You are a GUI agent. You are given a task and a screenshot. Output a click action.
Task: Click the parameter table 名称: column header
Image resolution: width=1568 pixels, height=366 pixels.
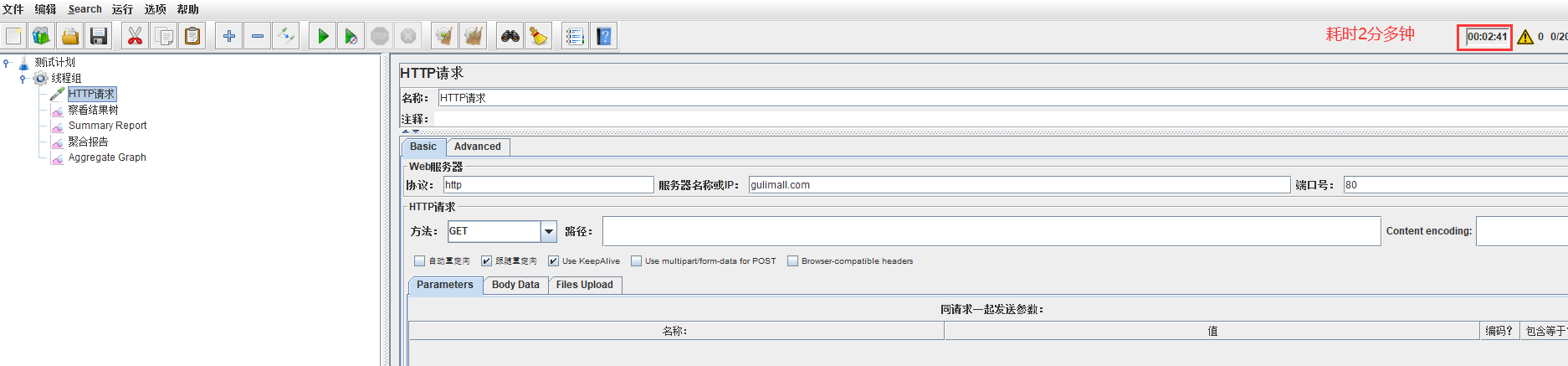point(676,331)
